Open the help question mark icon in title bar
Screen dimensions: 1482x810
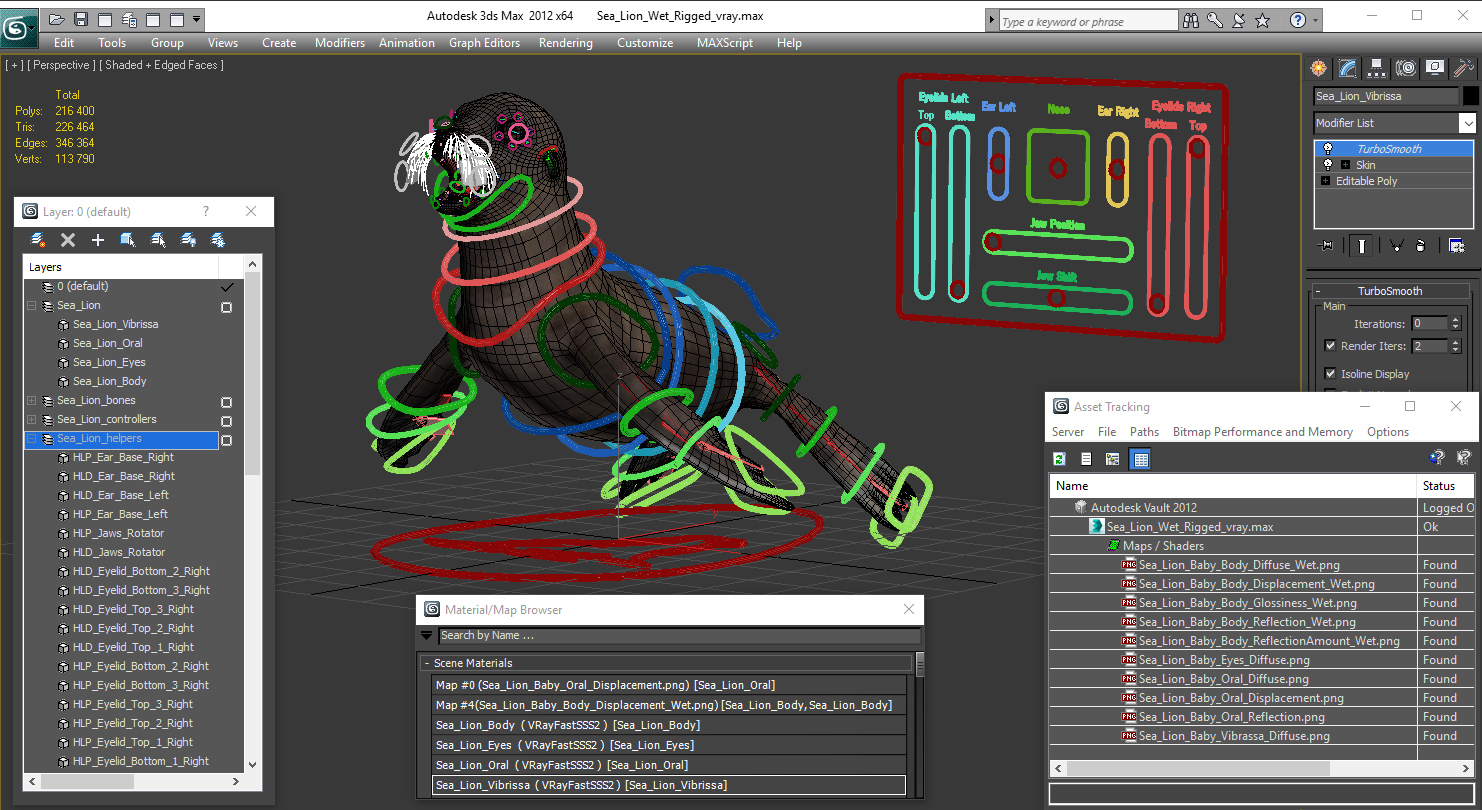[x=1297, y=20]
